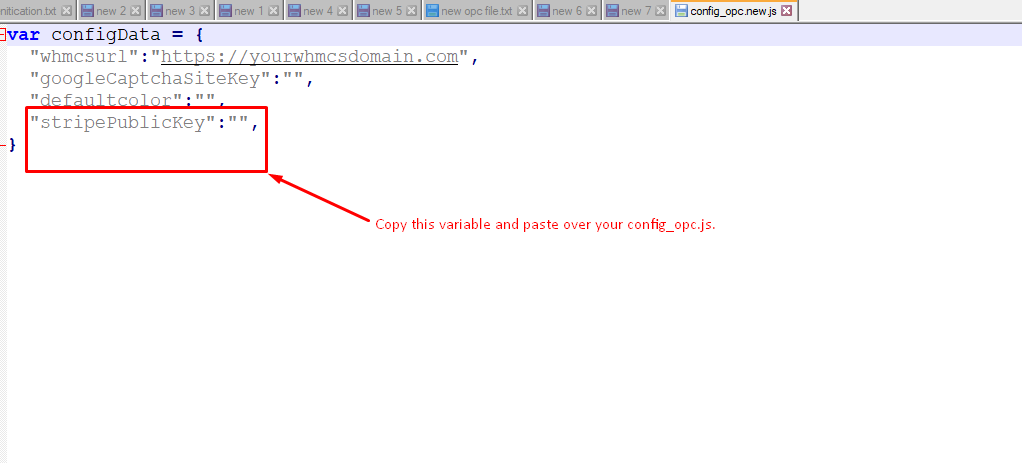Click the 'var' keyword in line one
This screenshot has width=1022, height=463.
point(25,34)
